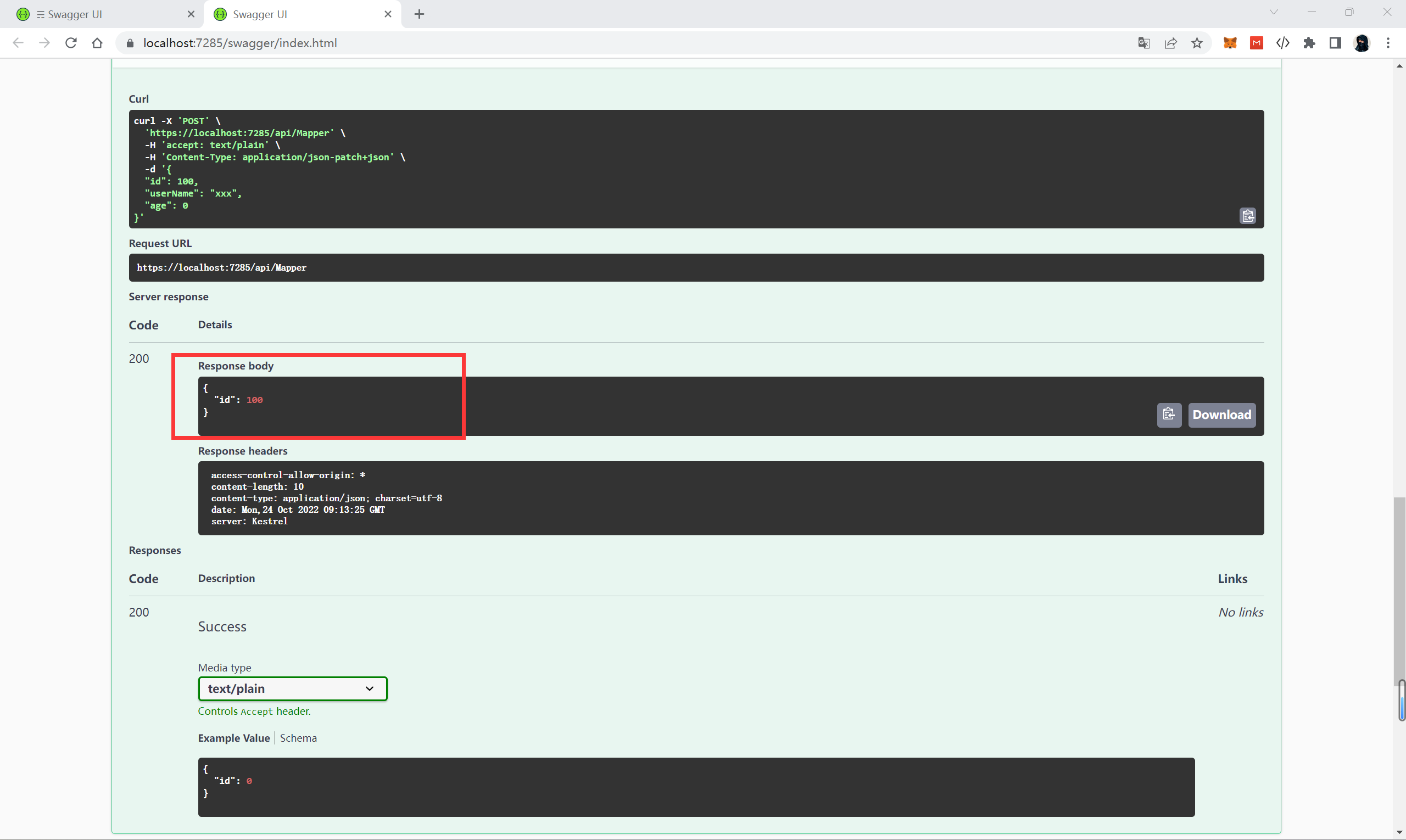The width and height of the screenshot is (1406, 840).
Task: Copy the response body to clipboard
Action: click(x=1169, y=415)
